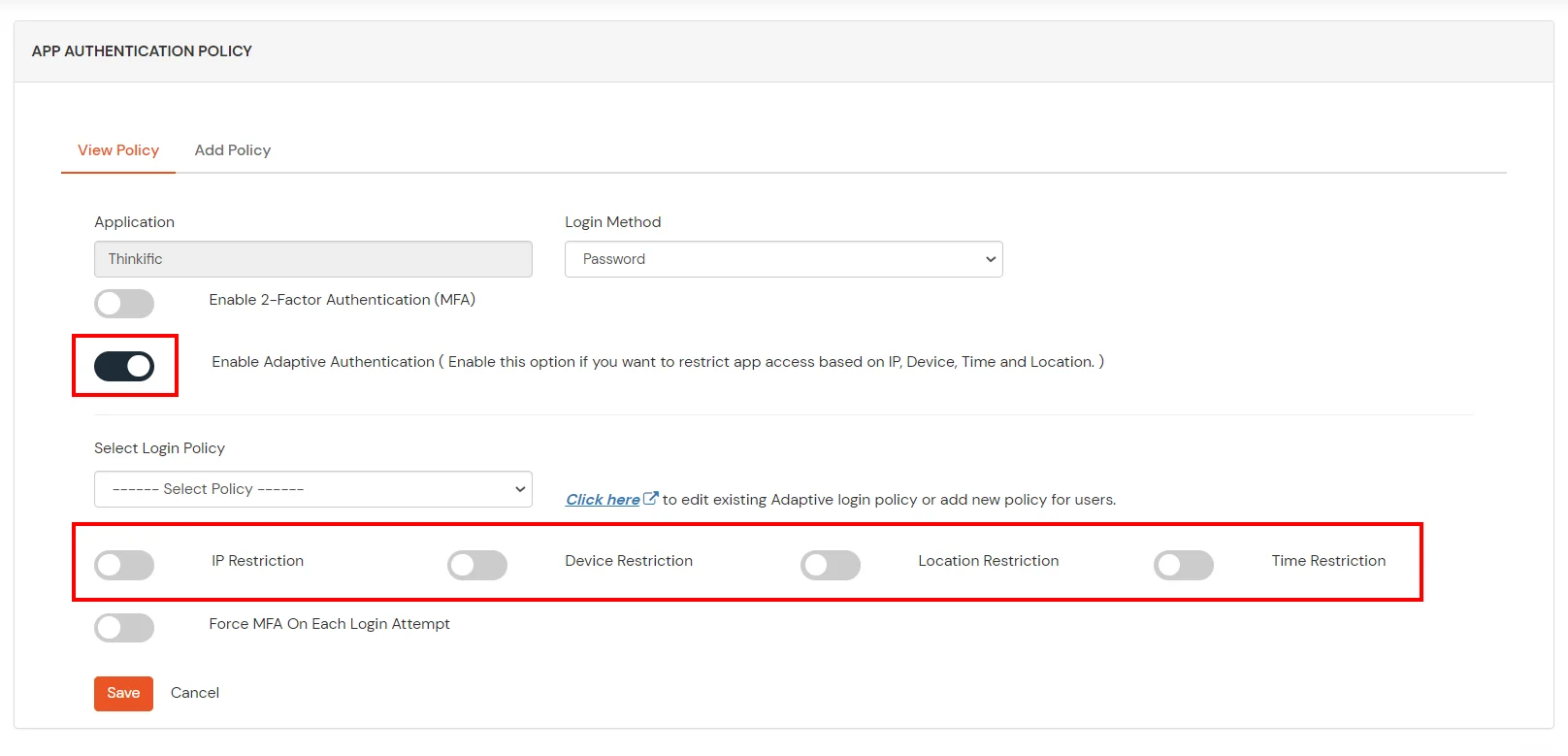
Task: Click the Save button
Action: (x=123, y=693)
